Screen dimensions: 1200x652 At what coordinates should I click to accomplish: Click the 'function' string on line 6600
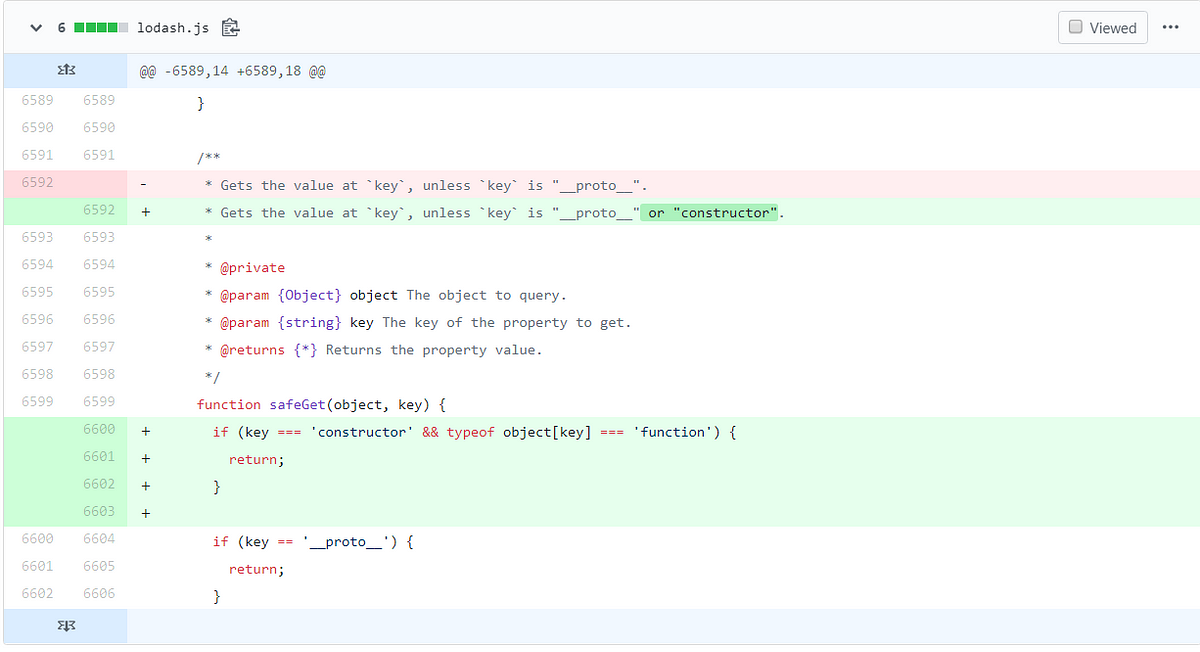tap(673, 432)
